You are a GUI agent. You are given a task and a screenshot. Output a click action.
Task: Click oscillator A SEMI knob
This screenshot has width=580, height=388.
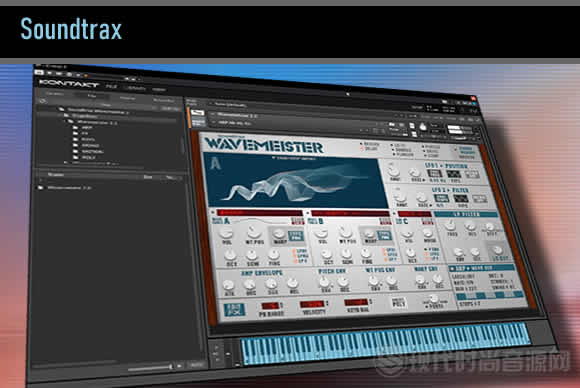pos(252,256)
